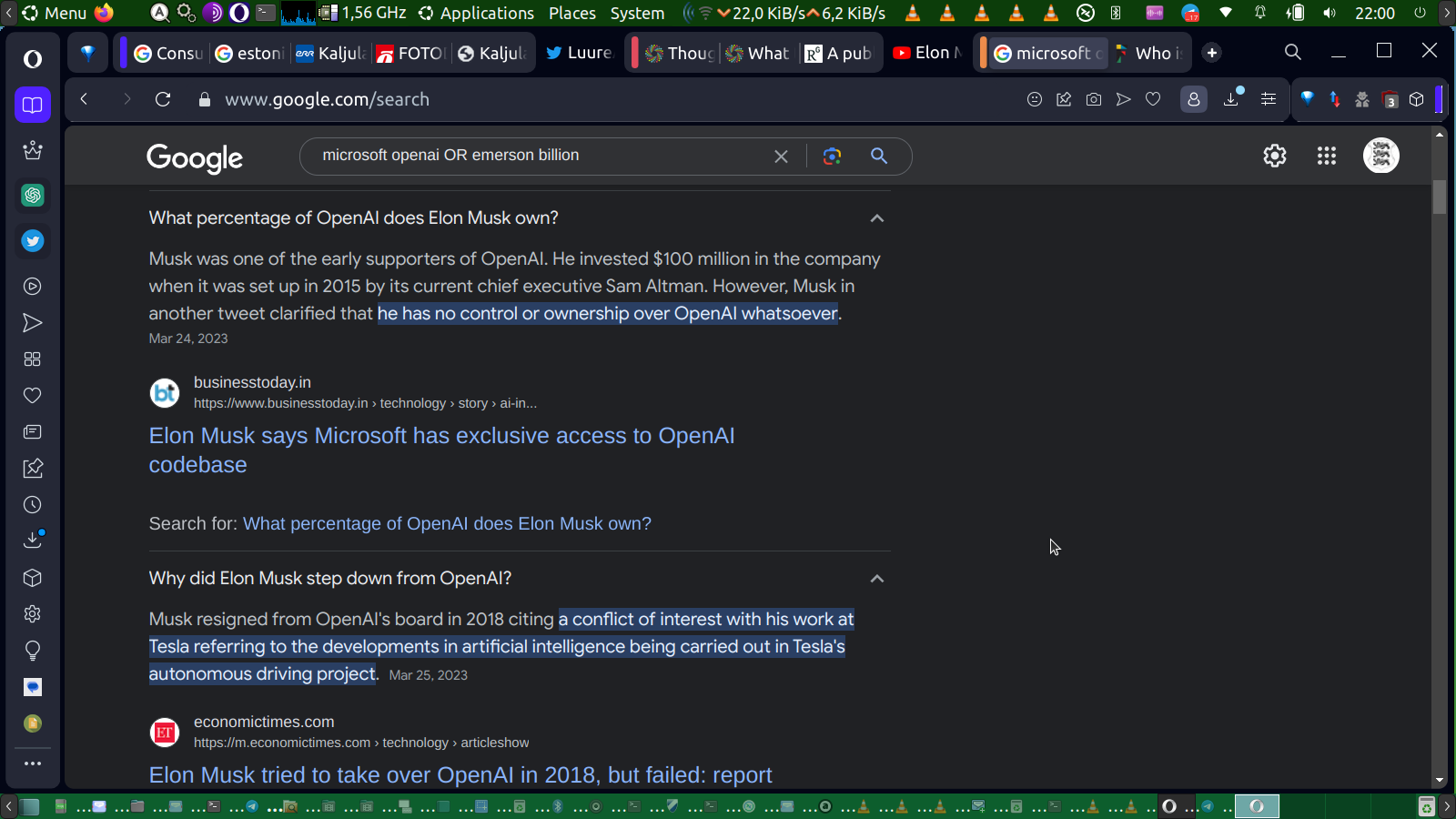This screenshot has width=1456, height=819.
Task: Open the Places menu in top panel
Action: click(x=572, y=13)
